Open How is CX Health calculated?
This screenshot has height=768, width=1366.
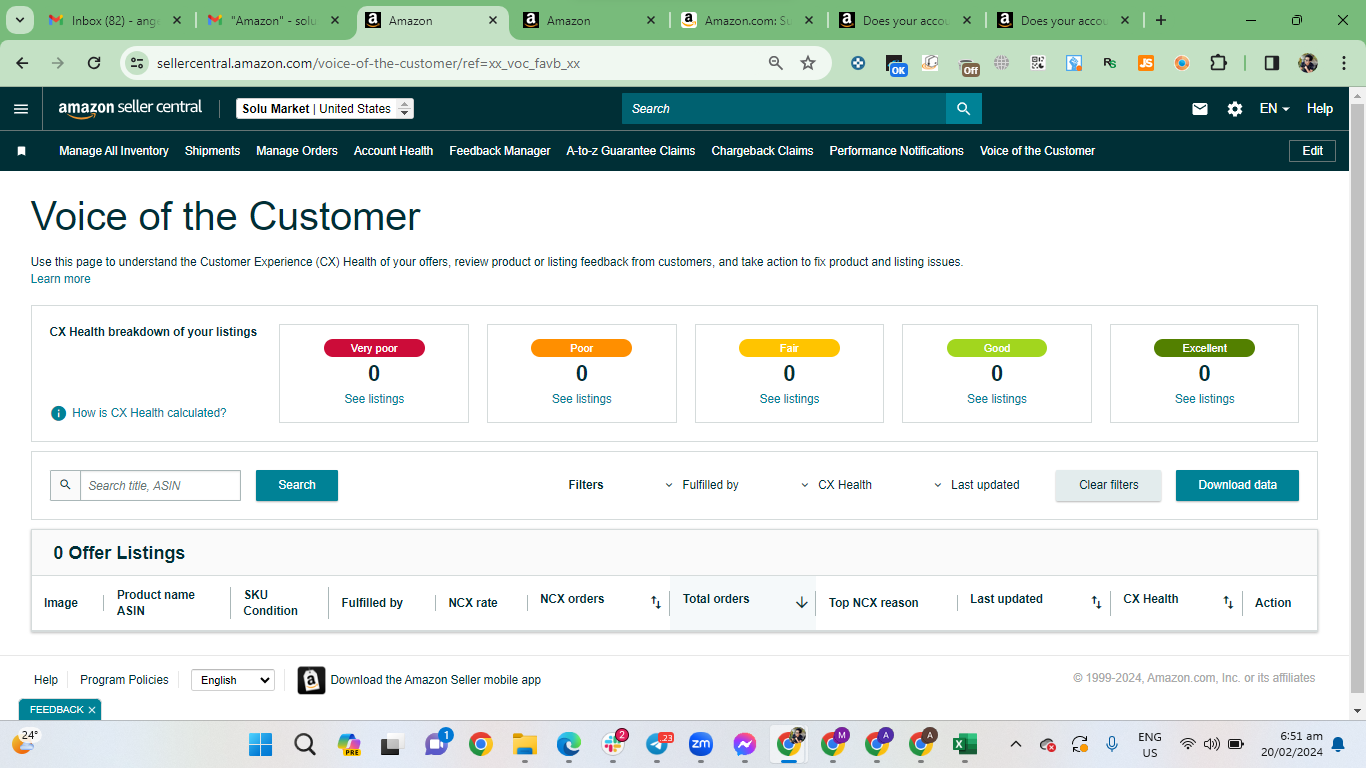click(x=149, y=413)
